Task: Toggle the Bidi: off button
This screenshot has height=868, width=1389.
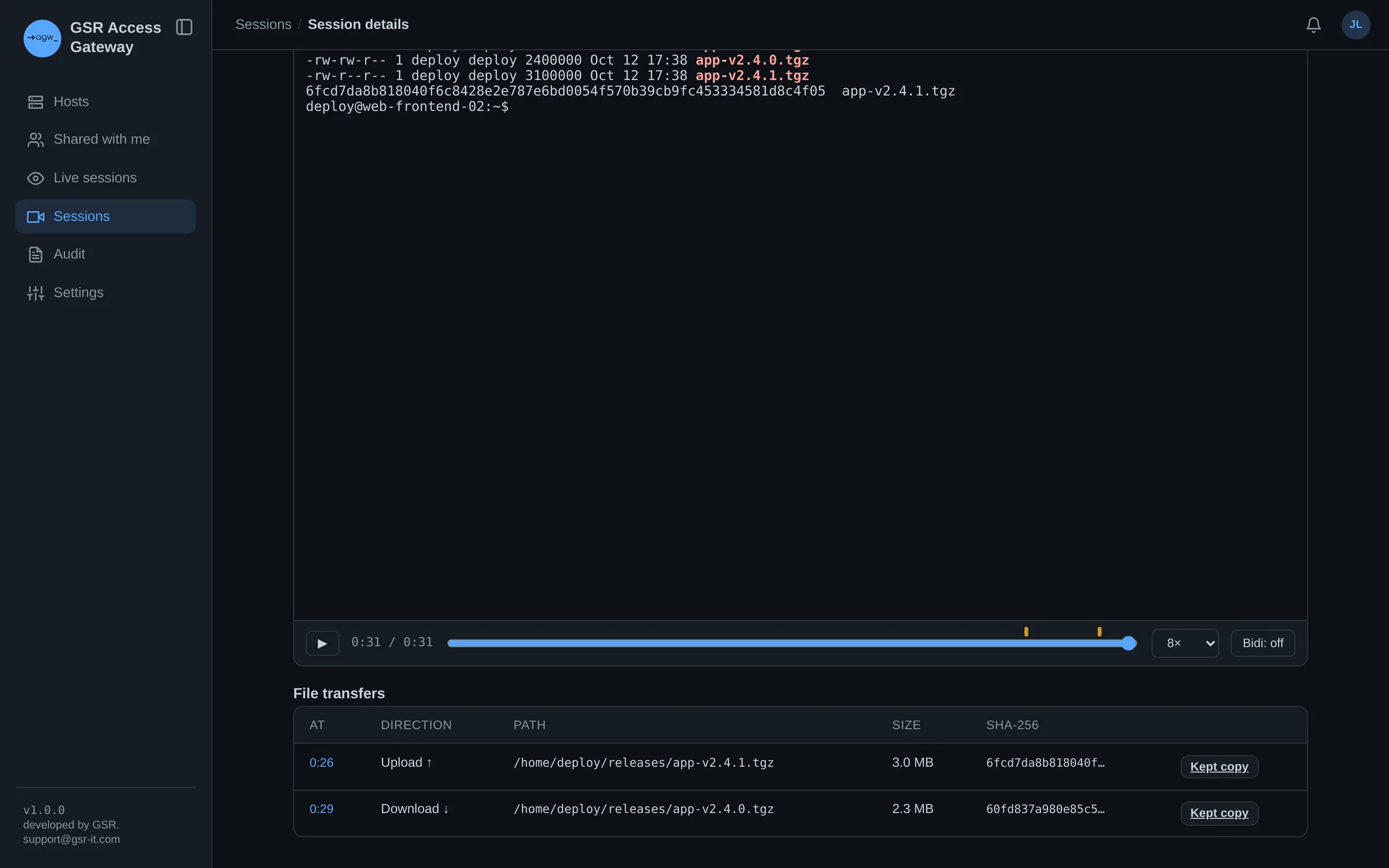Action: coord(1263,643)
